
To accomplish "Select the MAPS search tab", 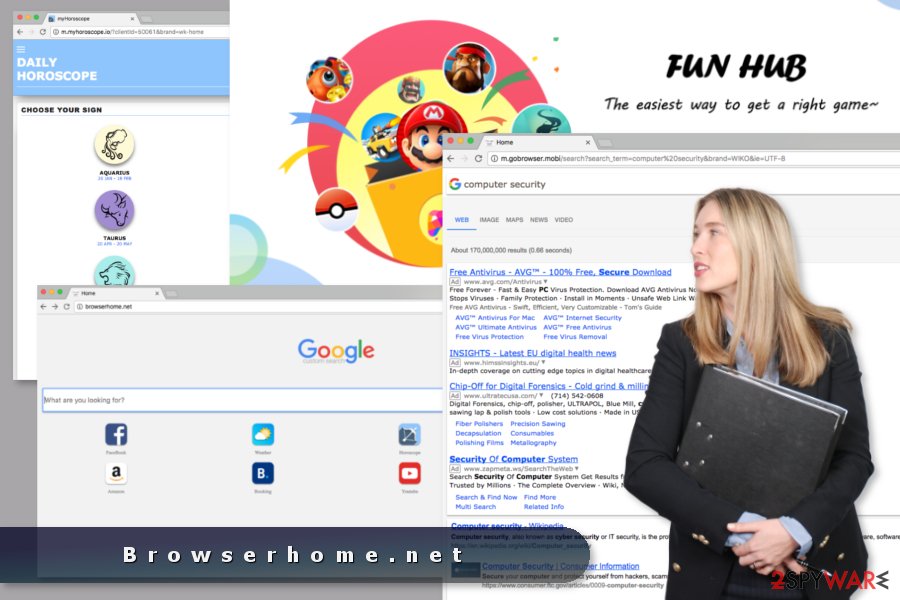I will pyautogui.click(x=514, y=220).
